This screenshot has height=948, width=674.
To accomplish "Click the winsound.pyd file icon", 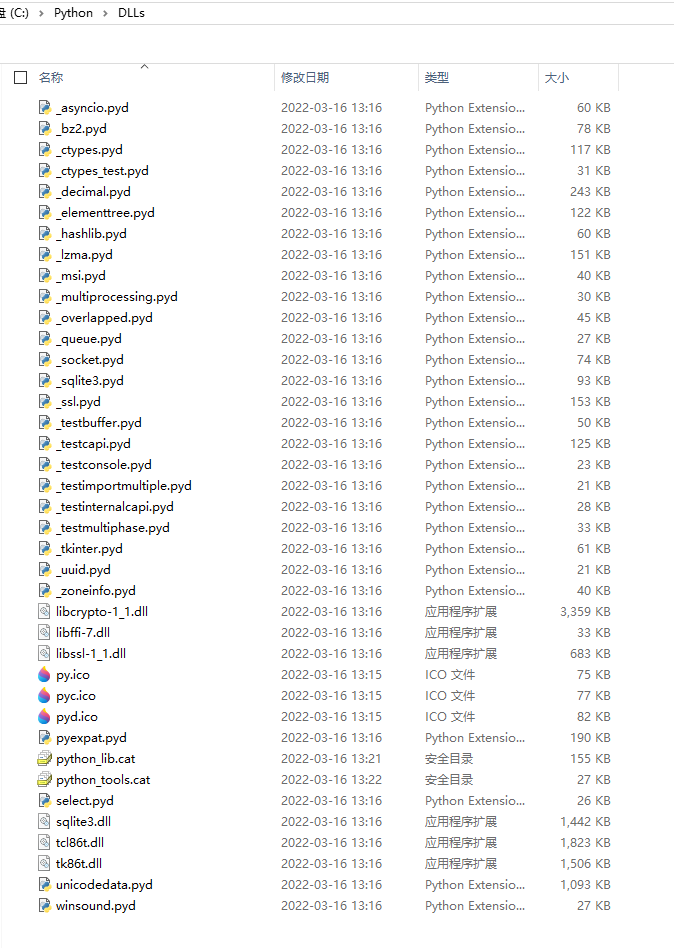I will pos(45,906).
